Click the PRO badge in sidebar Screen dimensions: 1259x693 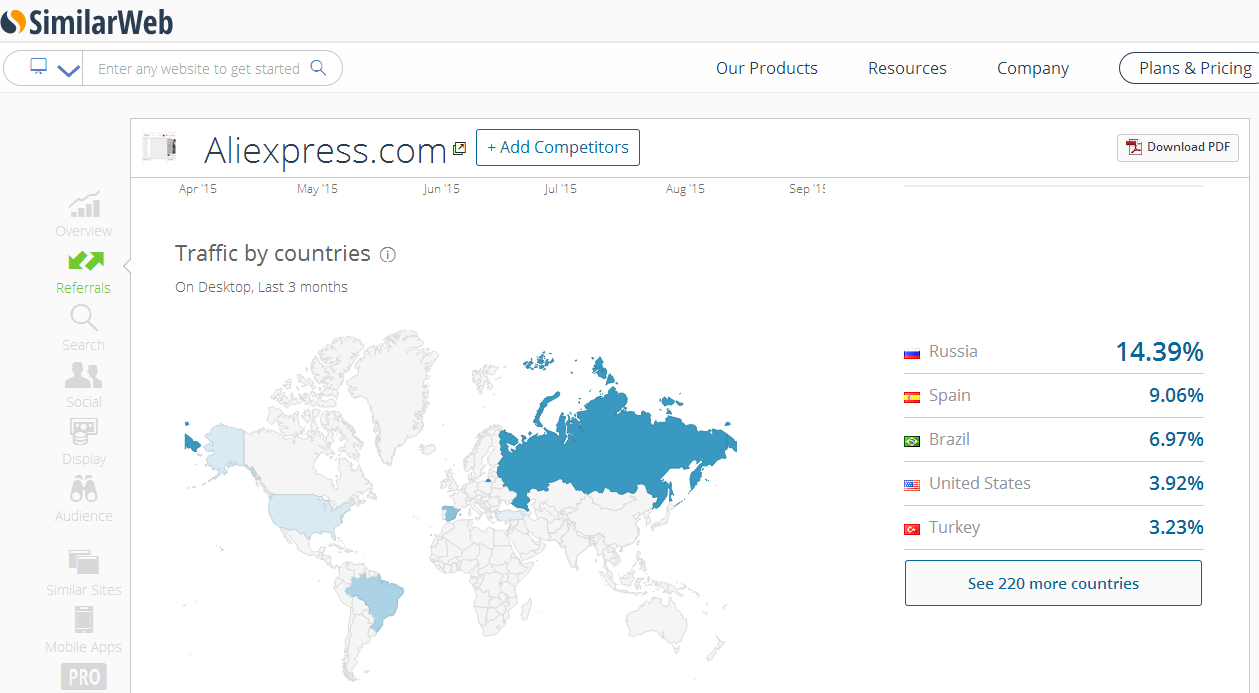(x=84, y=677)
